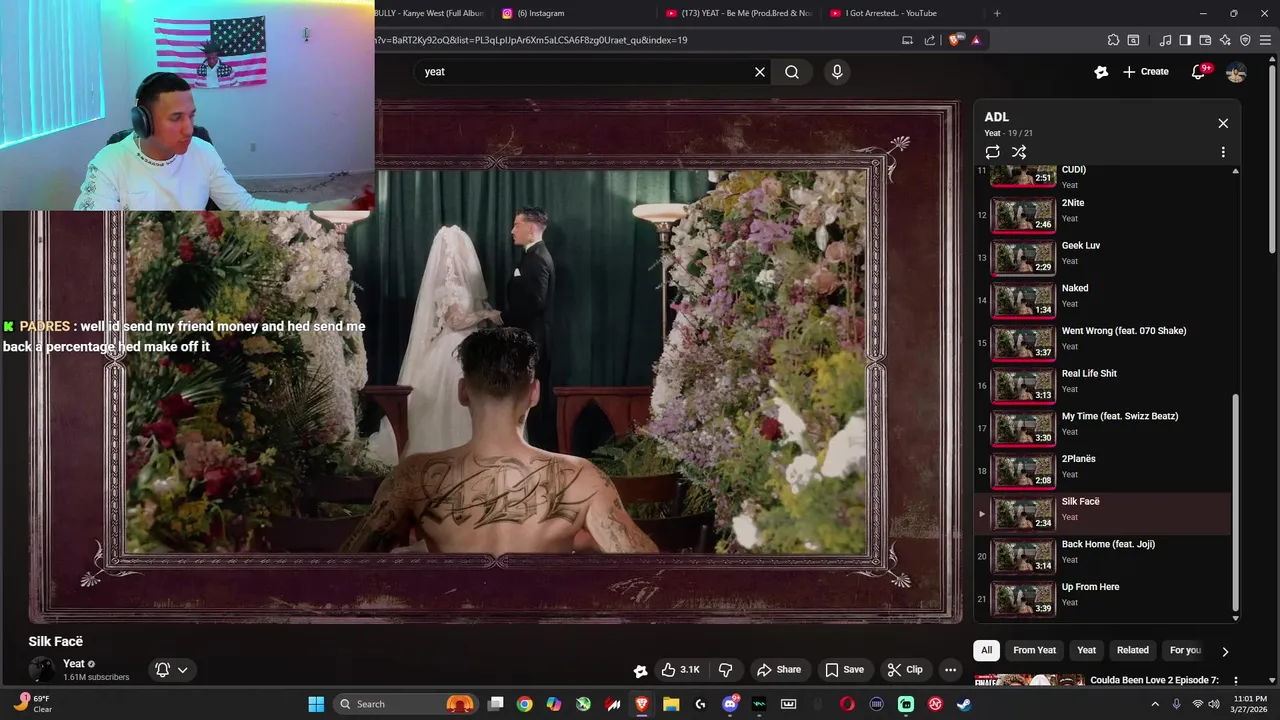Click the magnifier search button

pyautogui.click(x=792, y=72)
